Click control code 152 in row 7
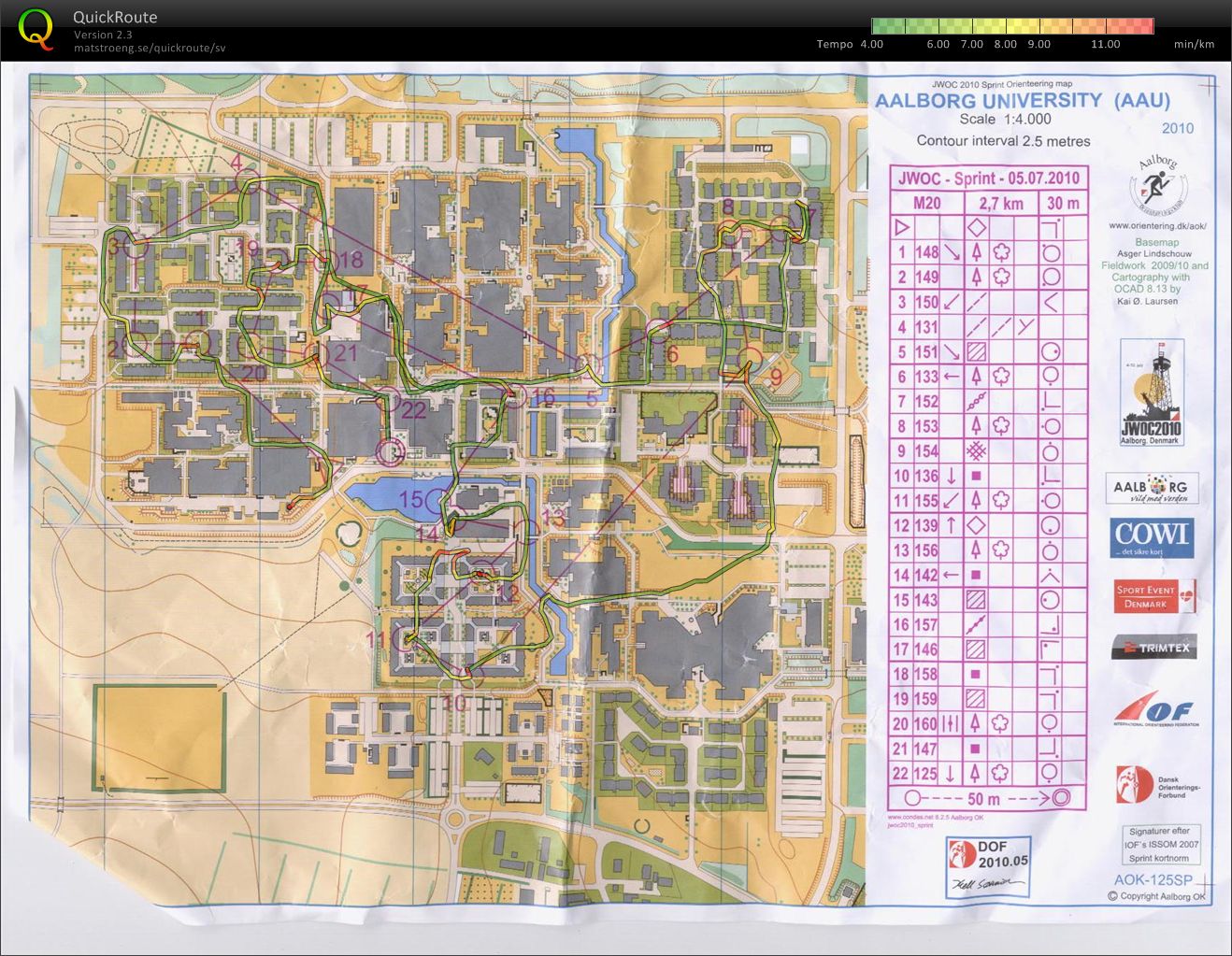1232x956 pixels. 925,401
